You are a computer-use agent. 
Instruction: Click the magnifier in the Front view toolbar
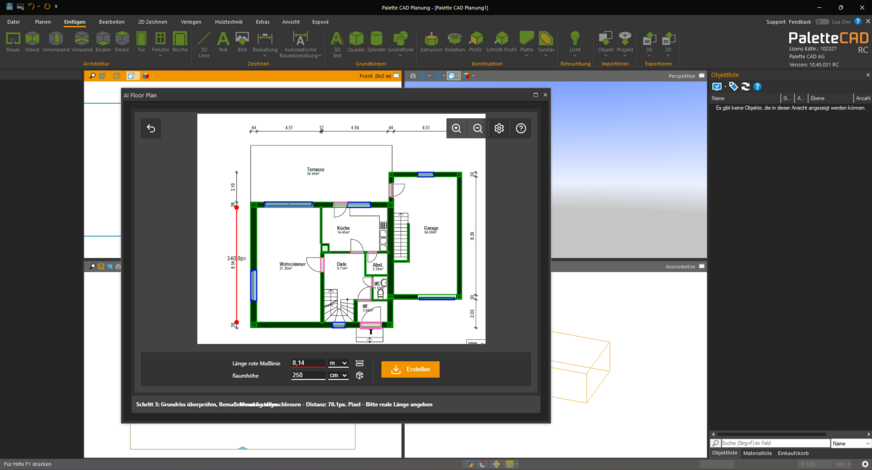click(x=92, y=76)
